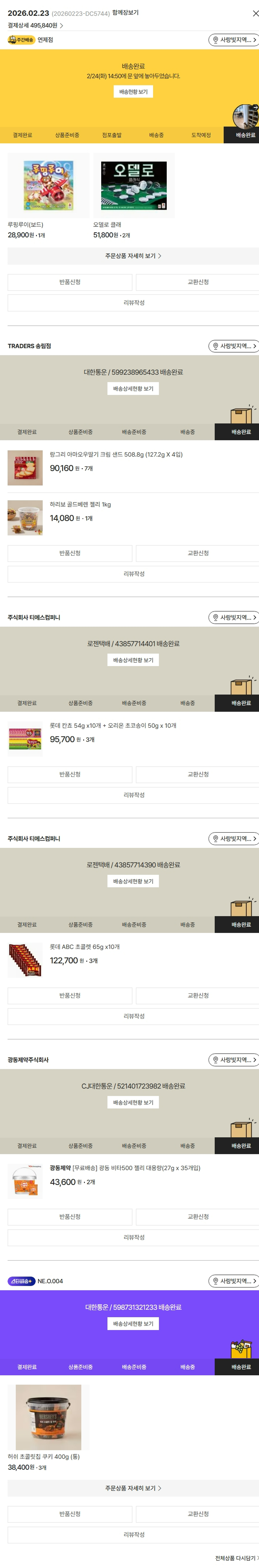Click 배송현황 보기 button in yellow banner
The width and height of the screenshot is (259, 1568).
pyautogui.click(x=133, y=92)
